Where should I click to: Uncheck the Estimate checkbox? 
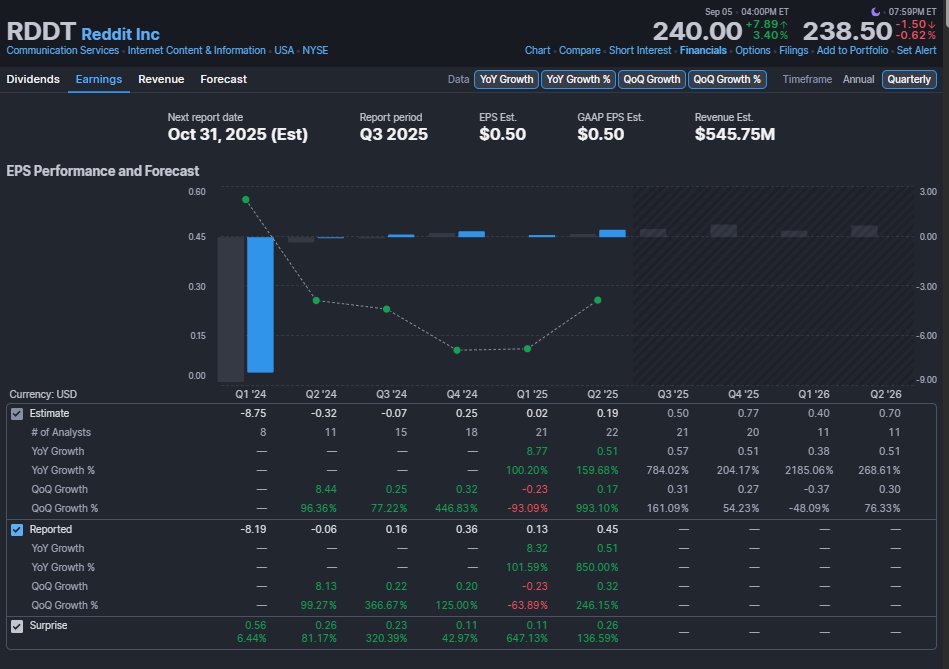(16, 412)
